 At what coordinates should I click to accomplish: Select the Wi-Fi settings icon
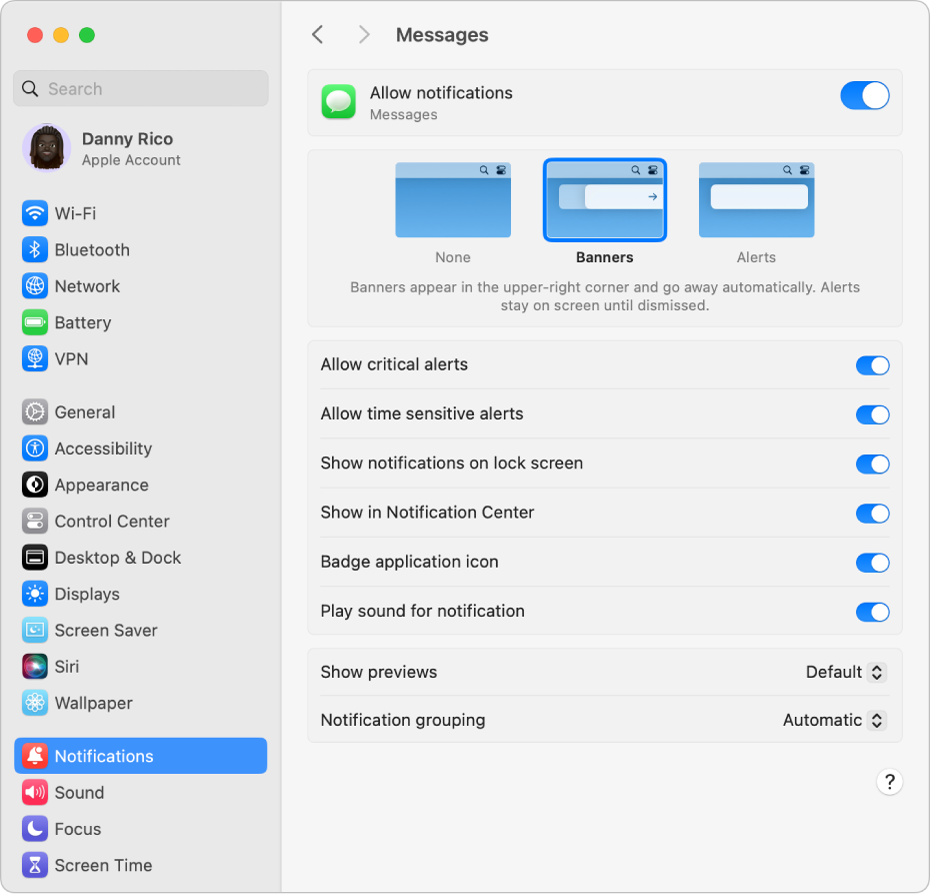click(x=36, y=213)
